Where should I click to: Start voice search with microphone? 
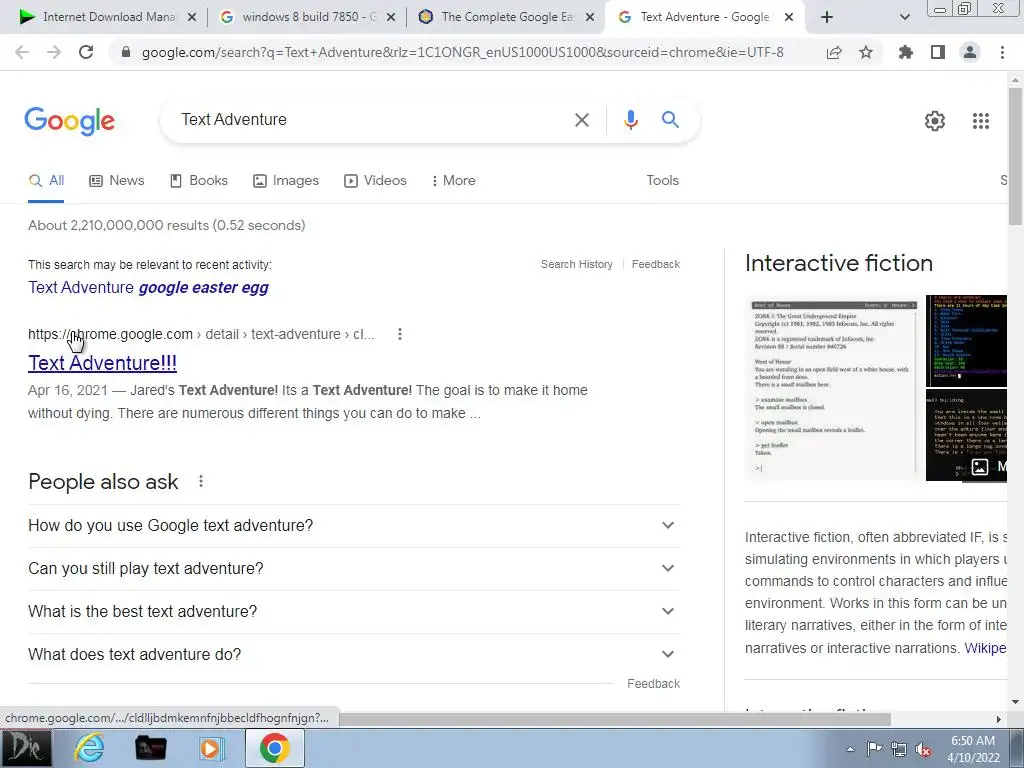pyautogui.click(x=631, y=120)
